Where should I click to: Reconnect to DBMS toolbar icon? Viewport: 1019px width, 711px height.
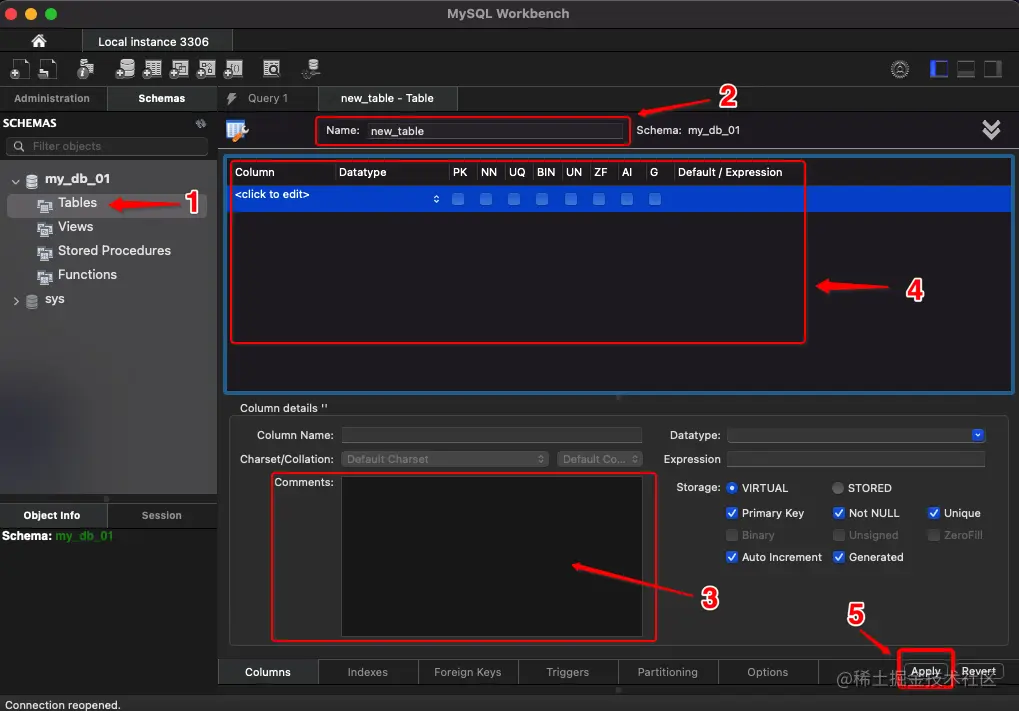311,69
